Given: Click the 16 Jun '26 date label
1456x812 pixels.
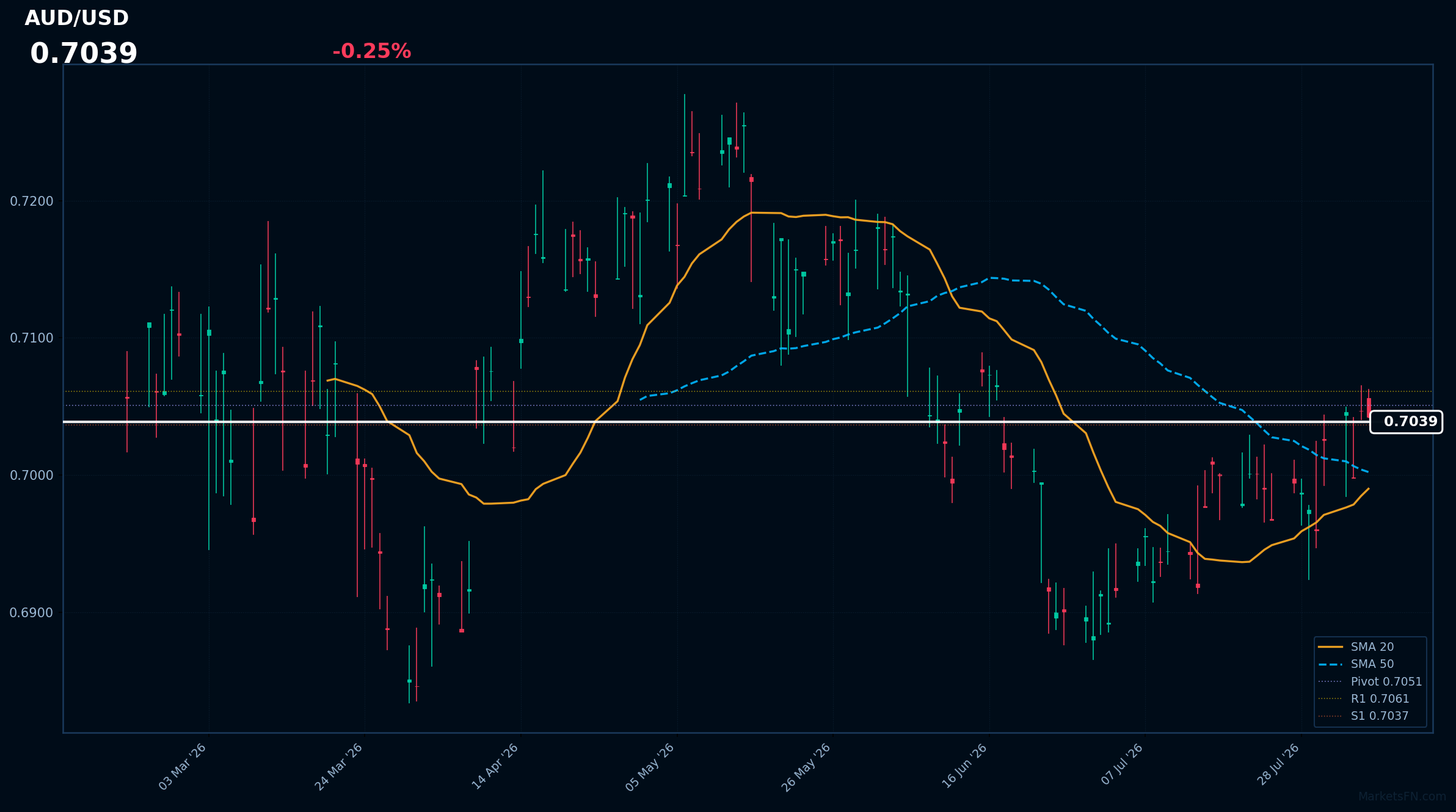Looking at the screenshot, I should click(964, 767).
